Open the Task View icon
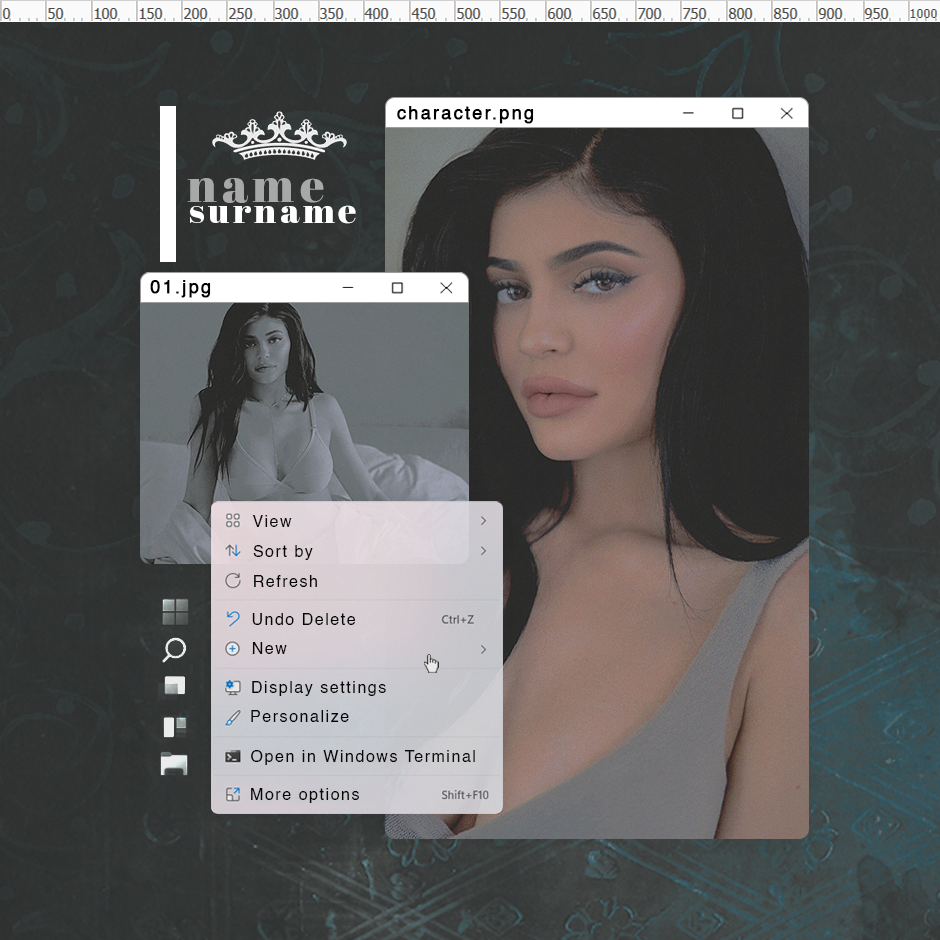Image resolution: width=940 pixels, height=940 pixels. pyautogui.click(x=175, y=686)
